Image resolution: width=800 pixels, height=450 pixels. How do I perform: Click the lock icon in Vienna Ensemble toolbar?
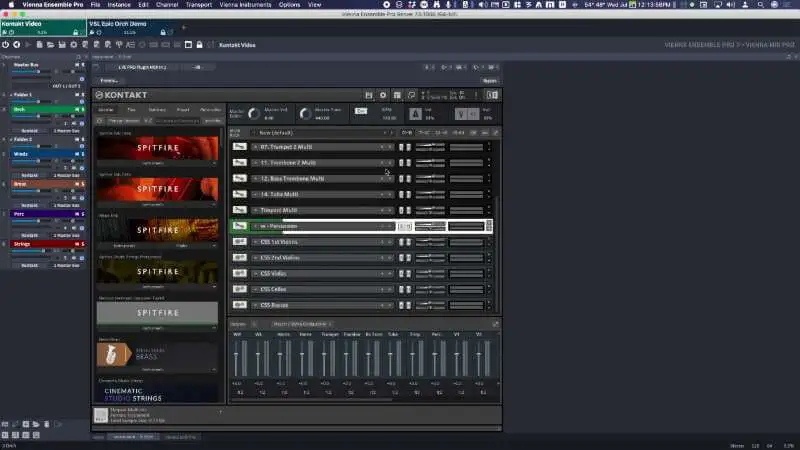(x=199, y=45)
